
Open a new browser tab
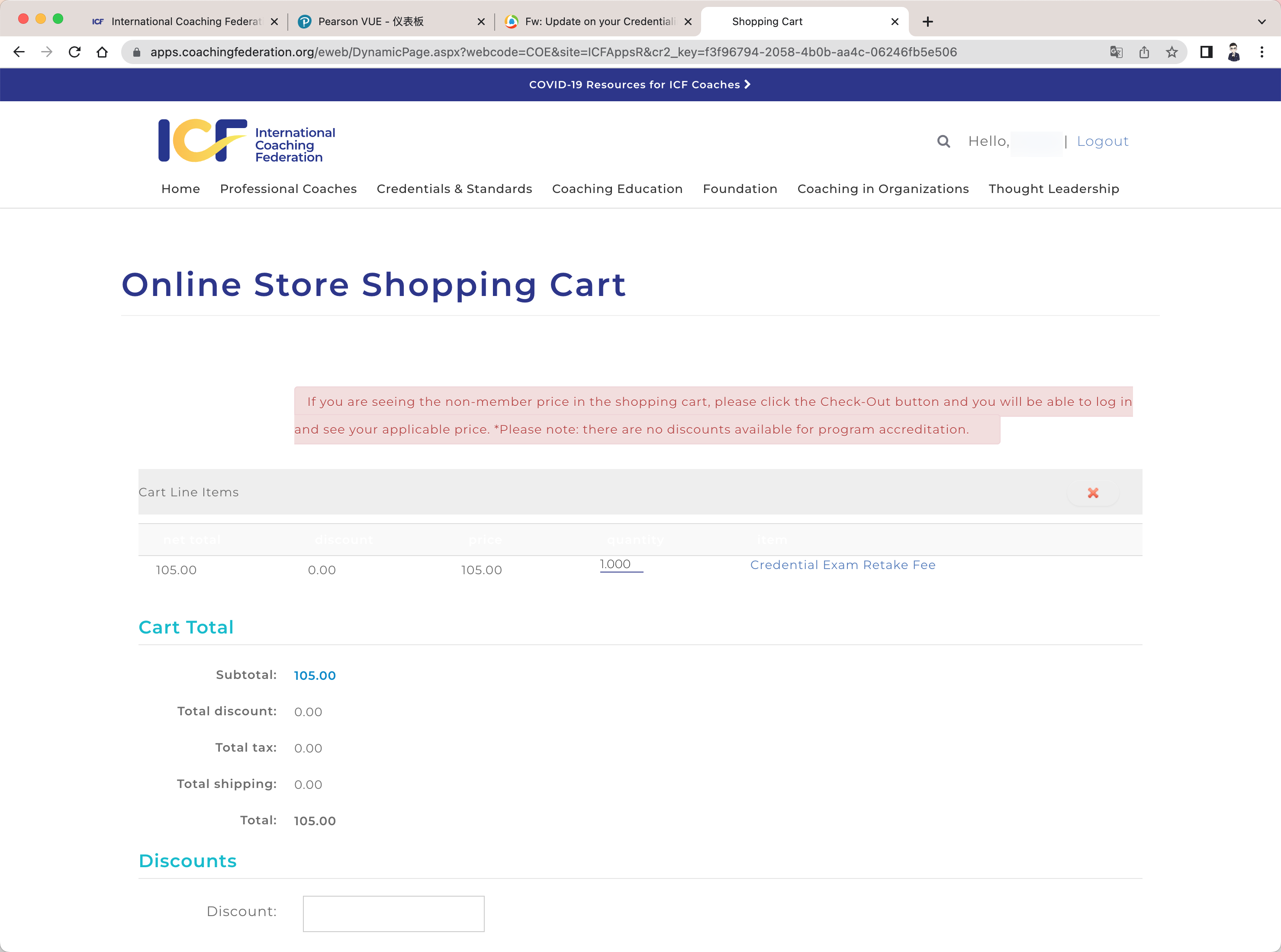tap(927, 22)
